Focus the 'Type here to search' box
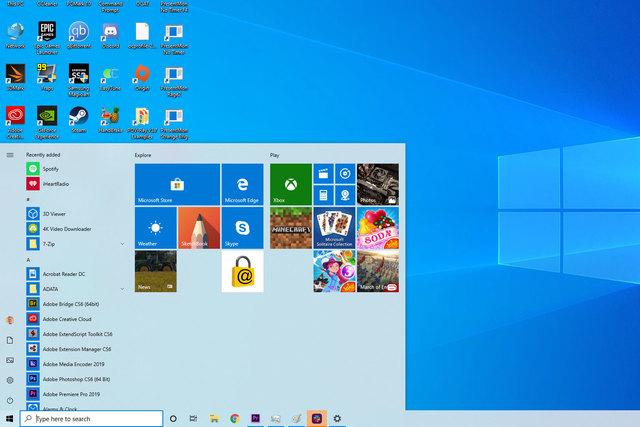Screen dimensions: 640x427 point(91,418)
